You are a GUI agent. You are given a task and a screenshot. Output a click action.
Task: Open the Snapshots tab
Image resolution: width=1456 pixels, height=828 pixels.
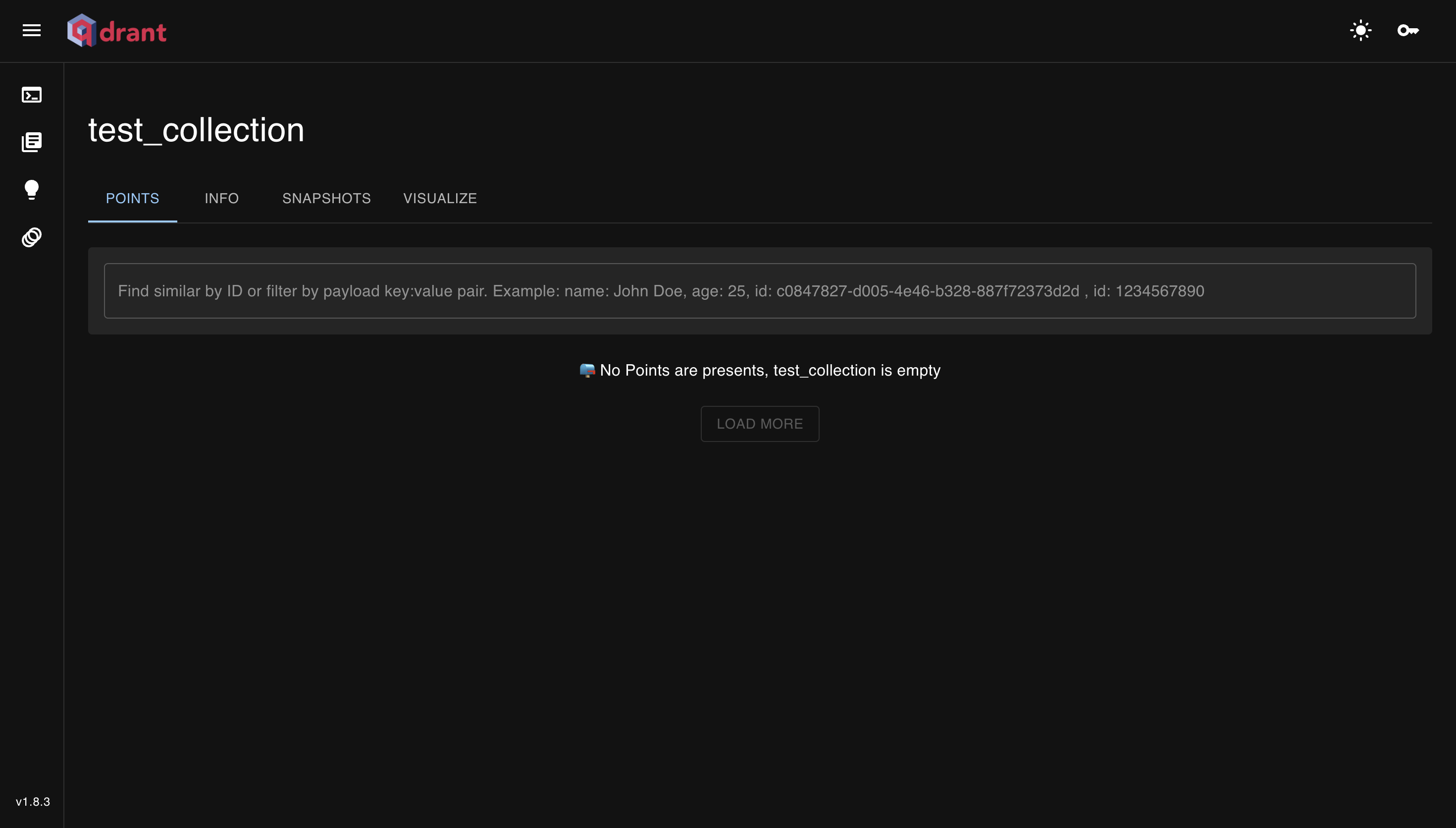click(x=327, y=199)
